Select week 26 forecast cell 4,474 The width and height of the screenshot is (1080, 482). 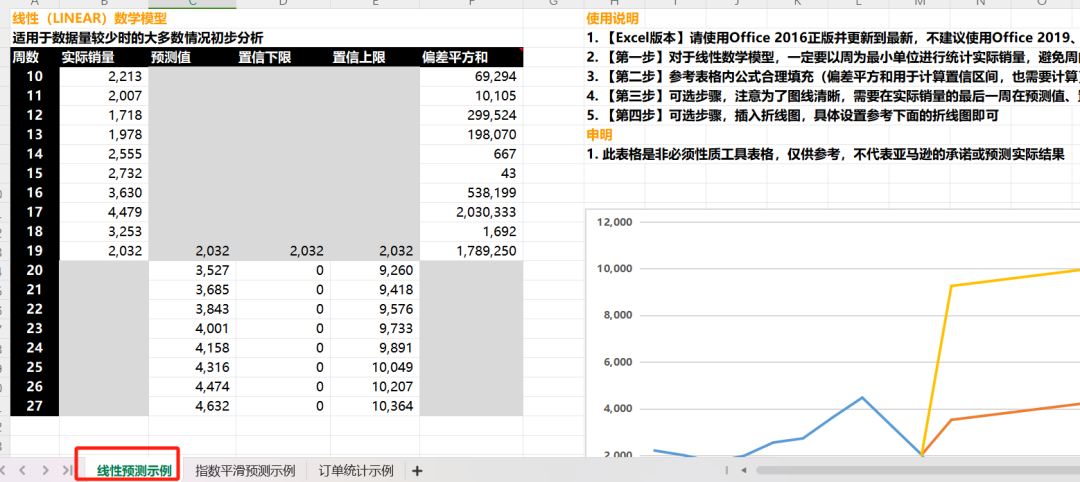[192, 387]
